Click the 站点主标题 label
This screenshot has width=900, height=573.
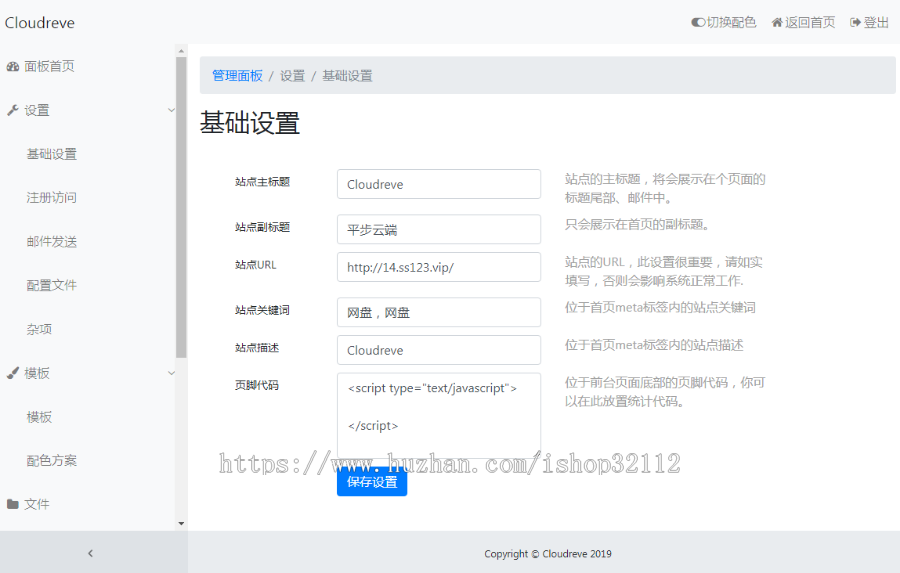262,182
